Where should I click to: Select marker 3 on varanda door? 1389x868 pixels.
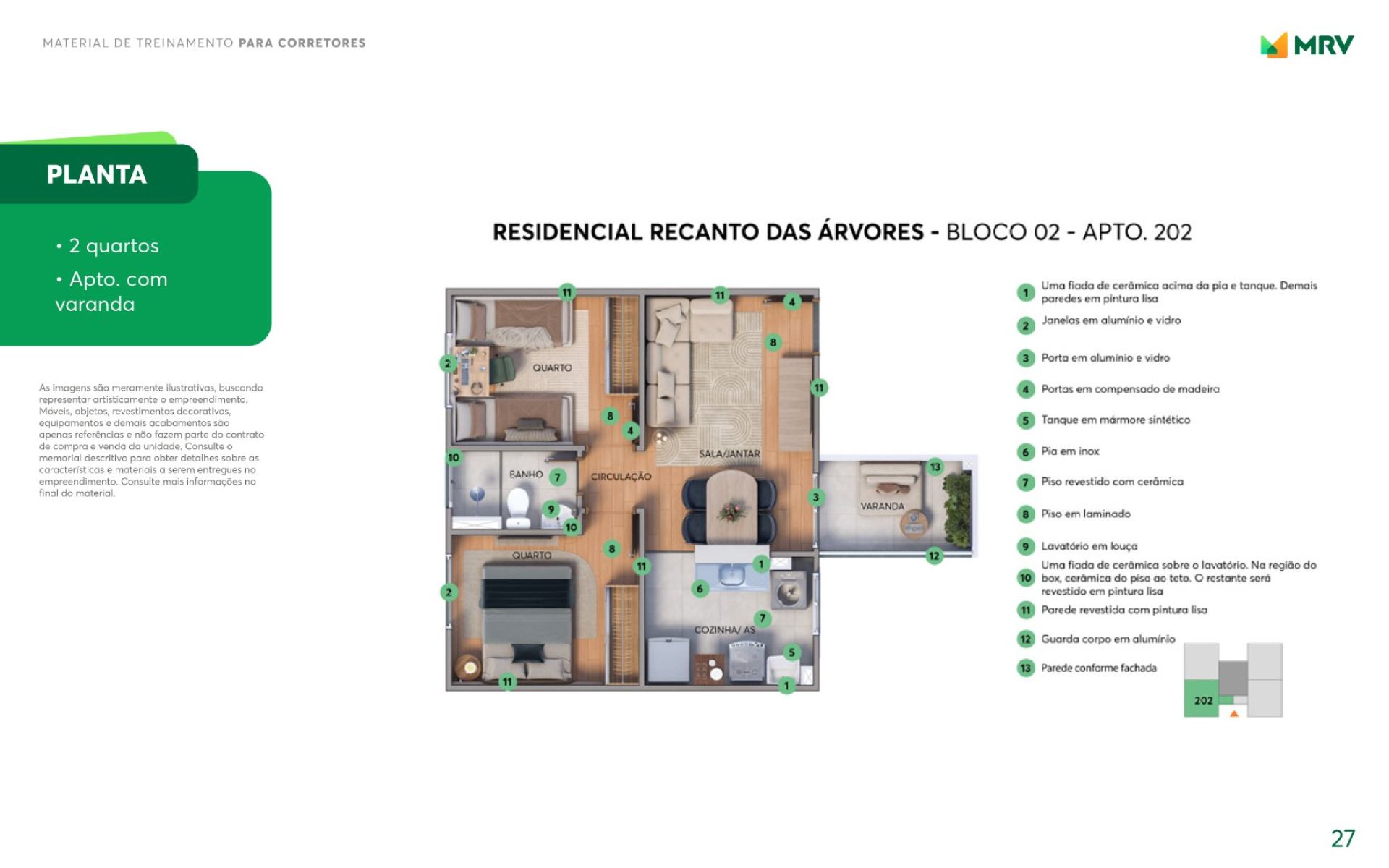[815, 497]
